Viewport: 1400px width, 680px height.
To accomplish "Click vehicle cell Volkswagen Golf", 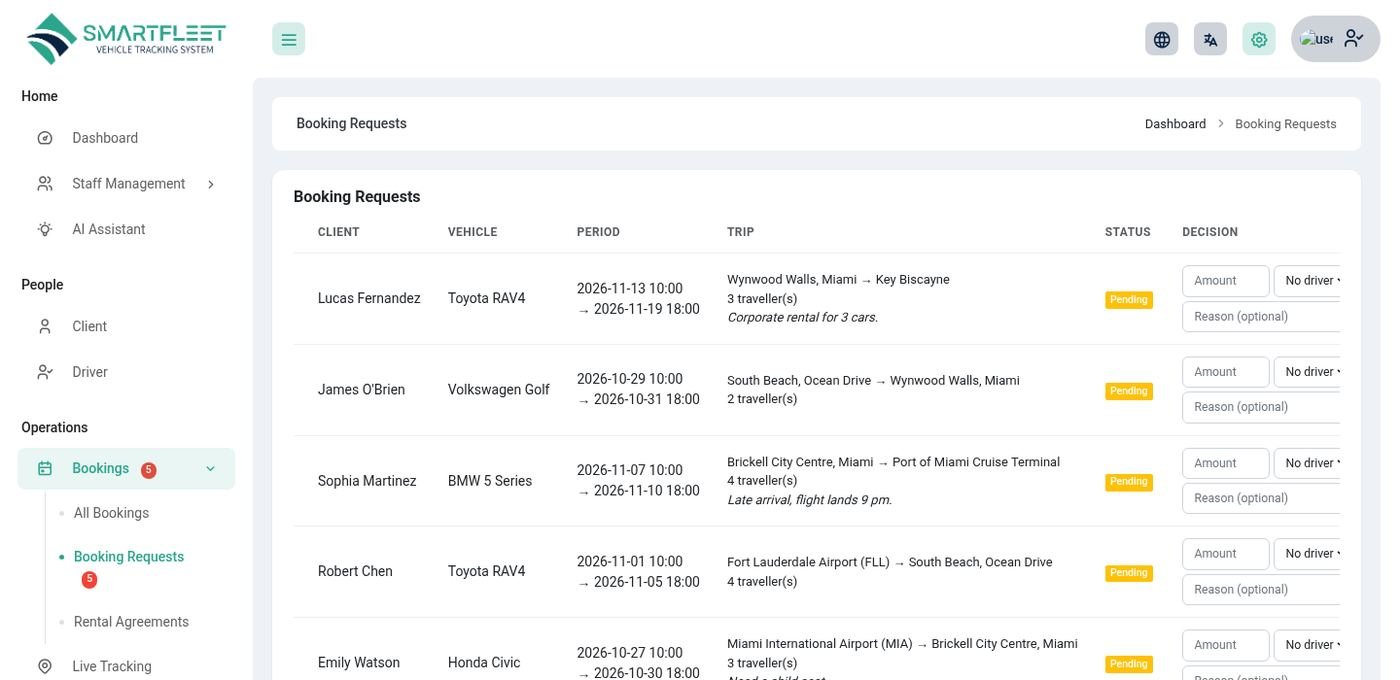I will tap(499, 390).
